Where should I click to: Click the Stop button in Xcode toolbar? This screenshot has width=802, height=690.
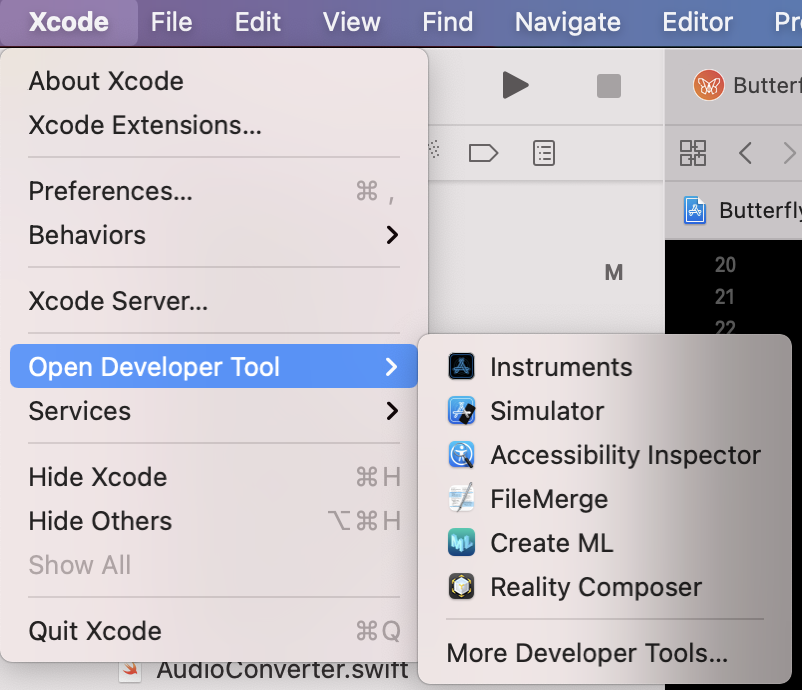(x=609, y=85)
